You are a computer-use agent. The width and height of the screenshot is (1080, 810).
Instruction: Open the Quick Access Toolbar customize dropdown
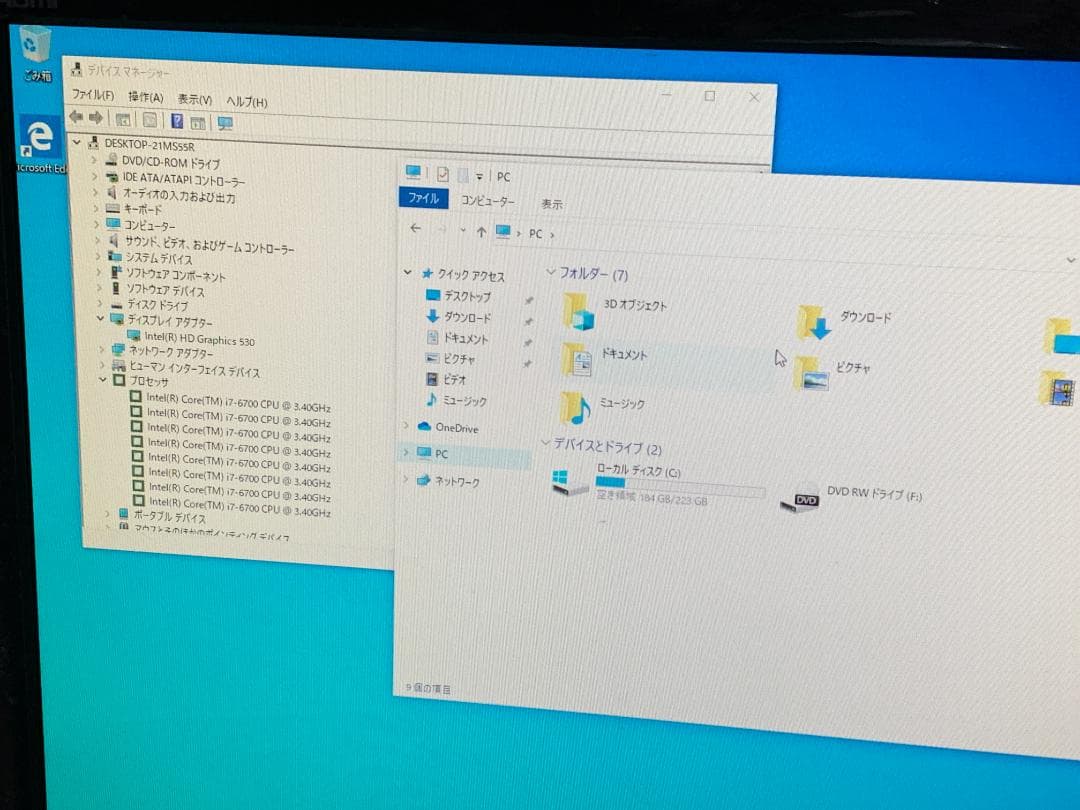pyautogui.click(x=479, y=177)
